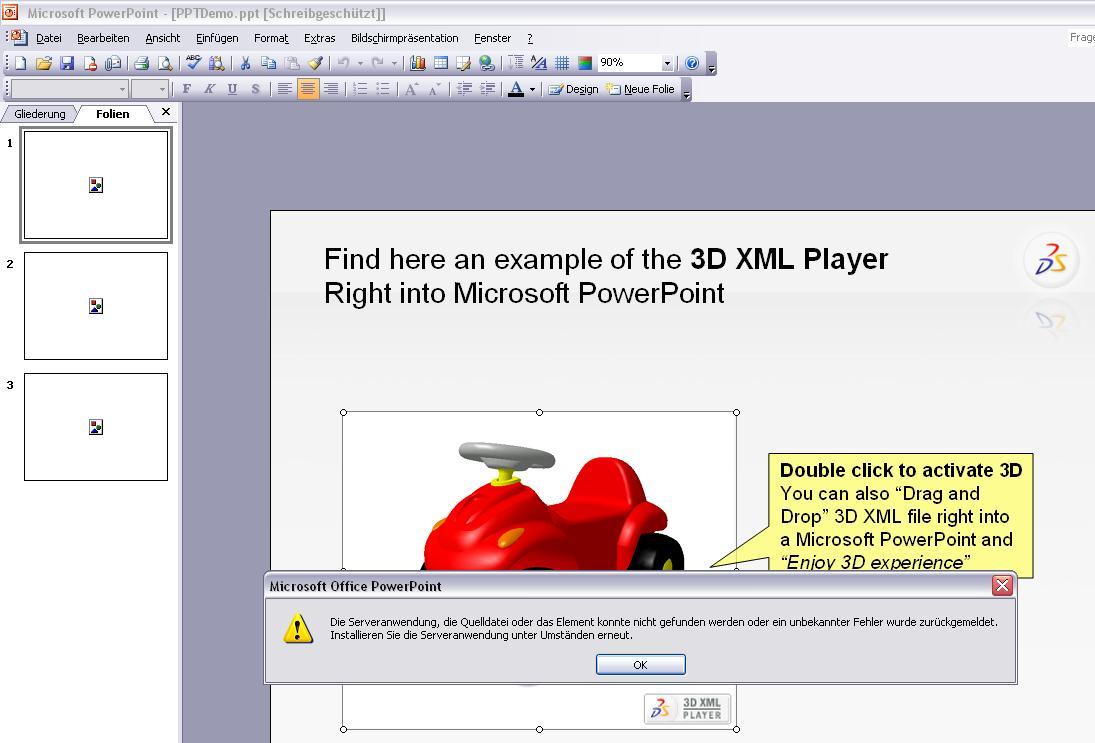Increase indent level icon
Viewport: 1095px width, 743px height.
tap(487, 89)
